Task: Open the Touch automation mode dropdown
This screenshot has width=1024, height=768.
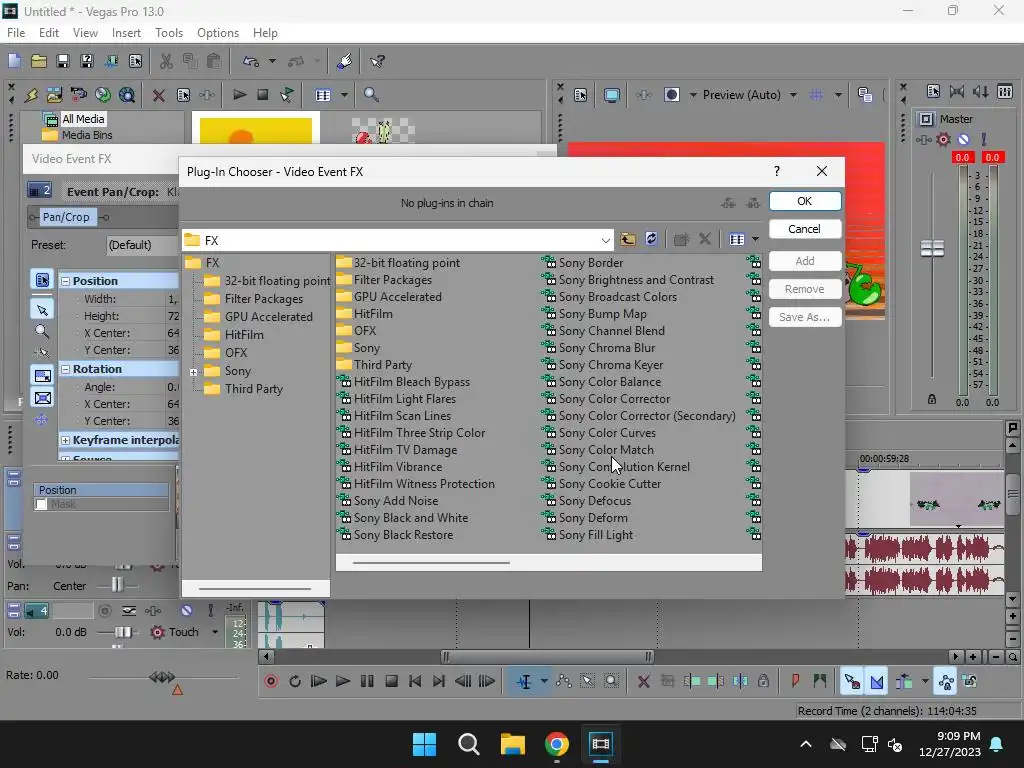Action: [215, 632]
